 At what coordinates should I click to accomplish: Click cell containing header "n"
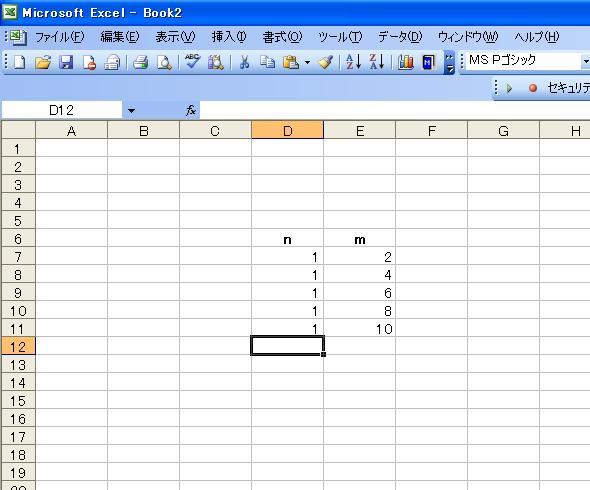(x=287, y=239)
